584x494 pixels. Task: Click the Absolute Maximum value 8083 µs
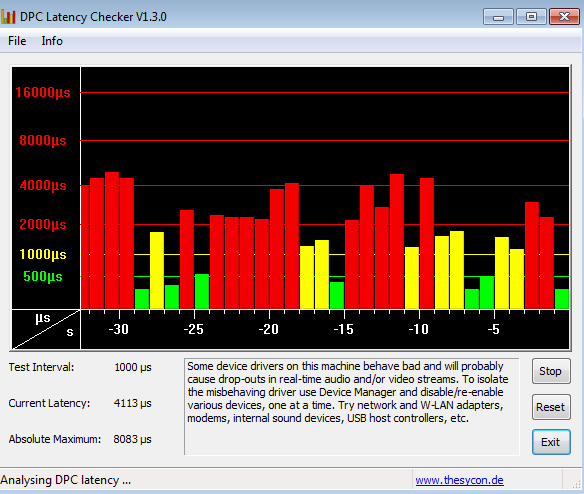(x=133, y=439)
